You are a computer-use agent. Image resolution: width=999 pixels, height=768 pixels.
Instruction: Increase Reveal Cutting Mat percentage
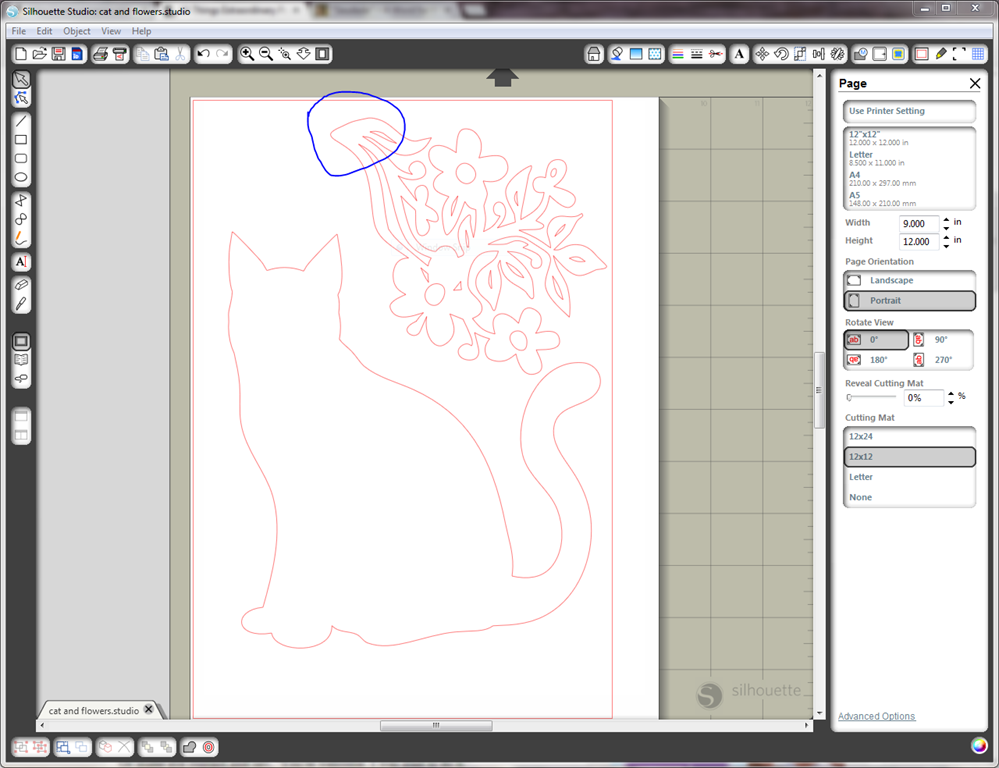pos(951,394)
